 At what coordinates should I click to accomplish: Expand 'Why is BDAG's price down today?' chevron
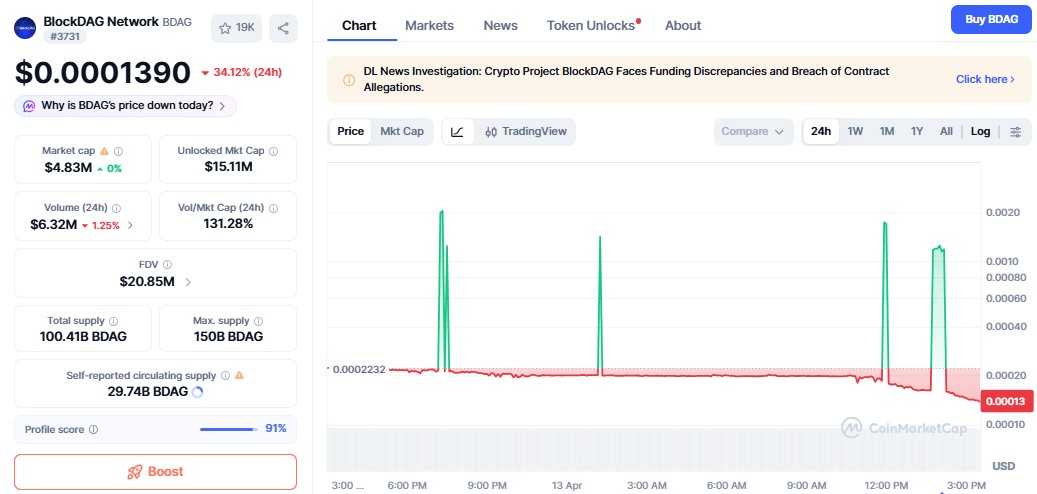click(222, 106)
